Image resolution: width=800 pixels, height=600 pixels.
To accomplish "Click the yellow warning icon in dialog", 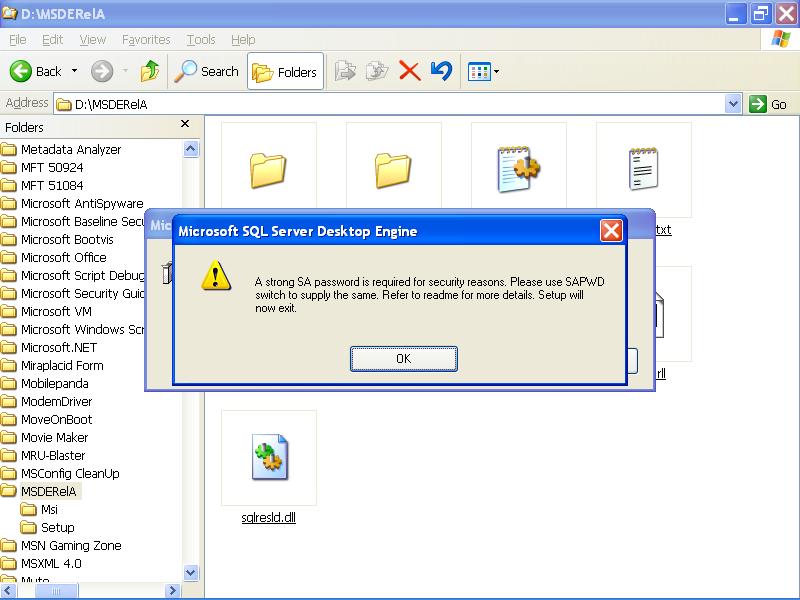I will click(216, 276).
